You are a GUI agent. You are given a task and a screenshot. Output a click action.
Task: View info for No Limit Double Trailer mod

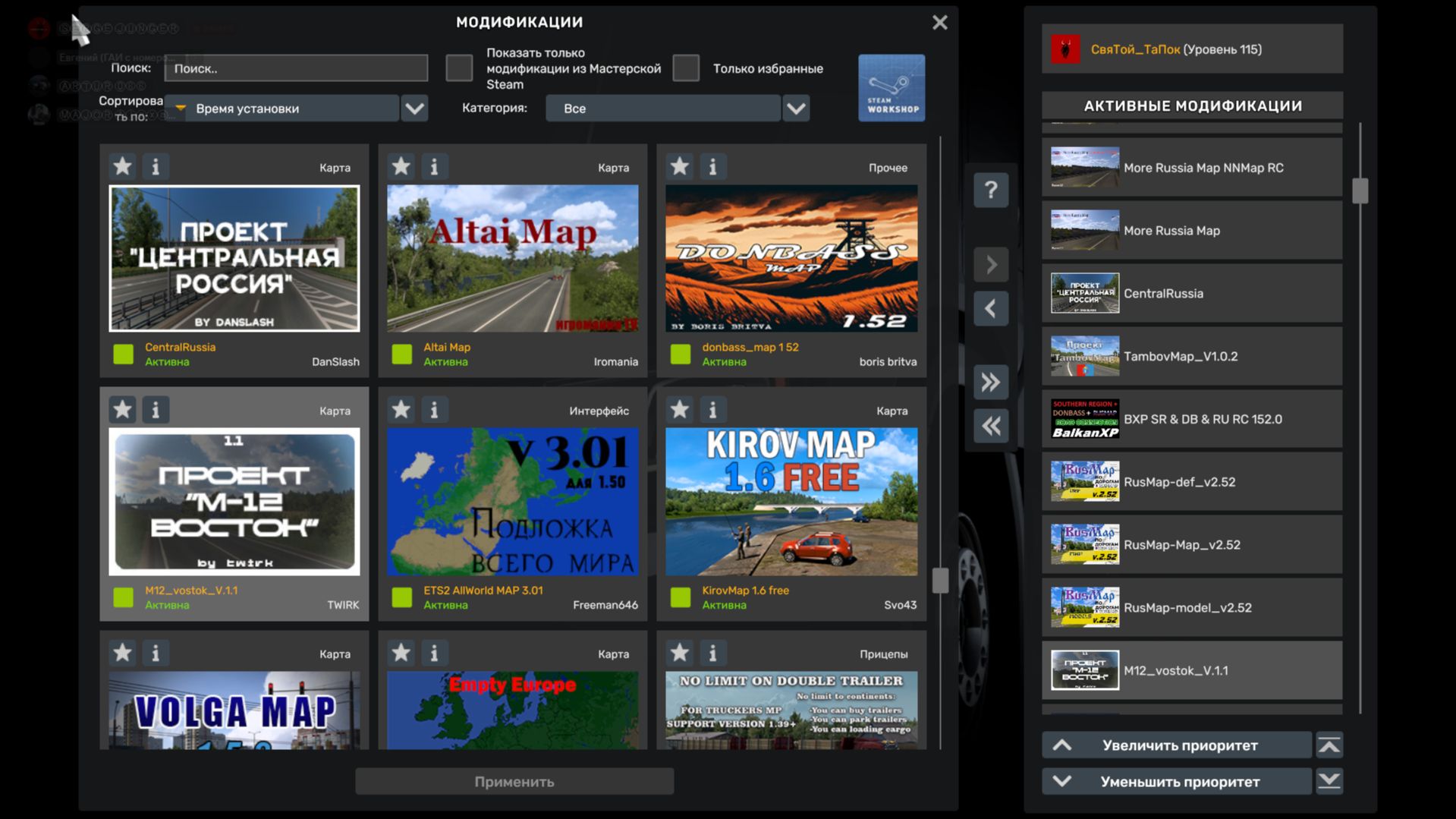(712, 653)
